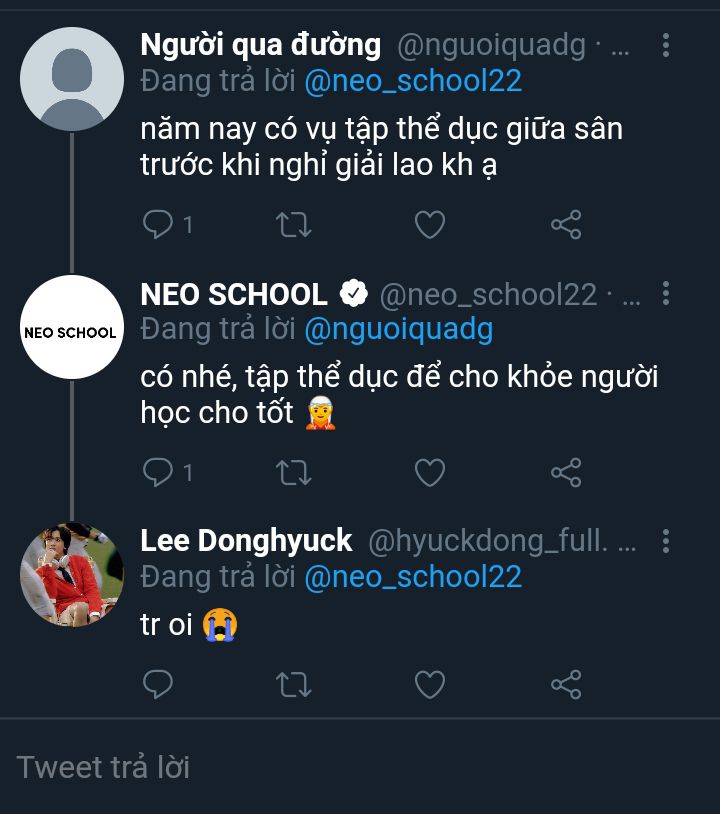
Task: Open more options for Người qua đường's tweet
Action: 666,45
